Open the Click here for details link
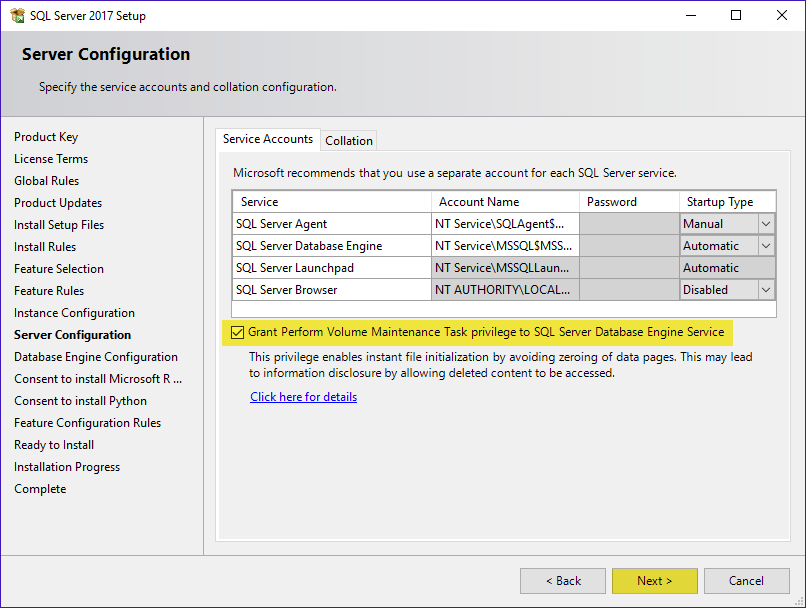 pos(303,397)
